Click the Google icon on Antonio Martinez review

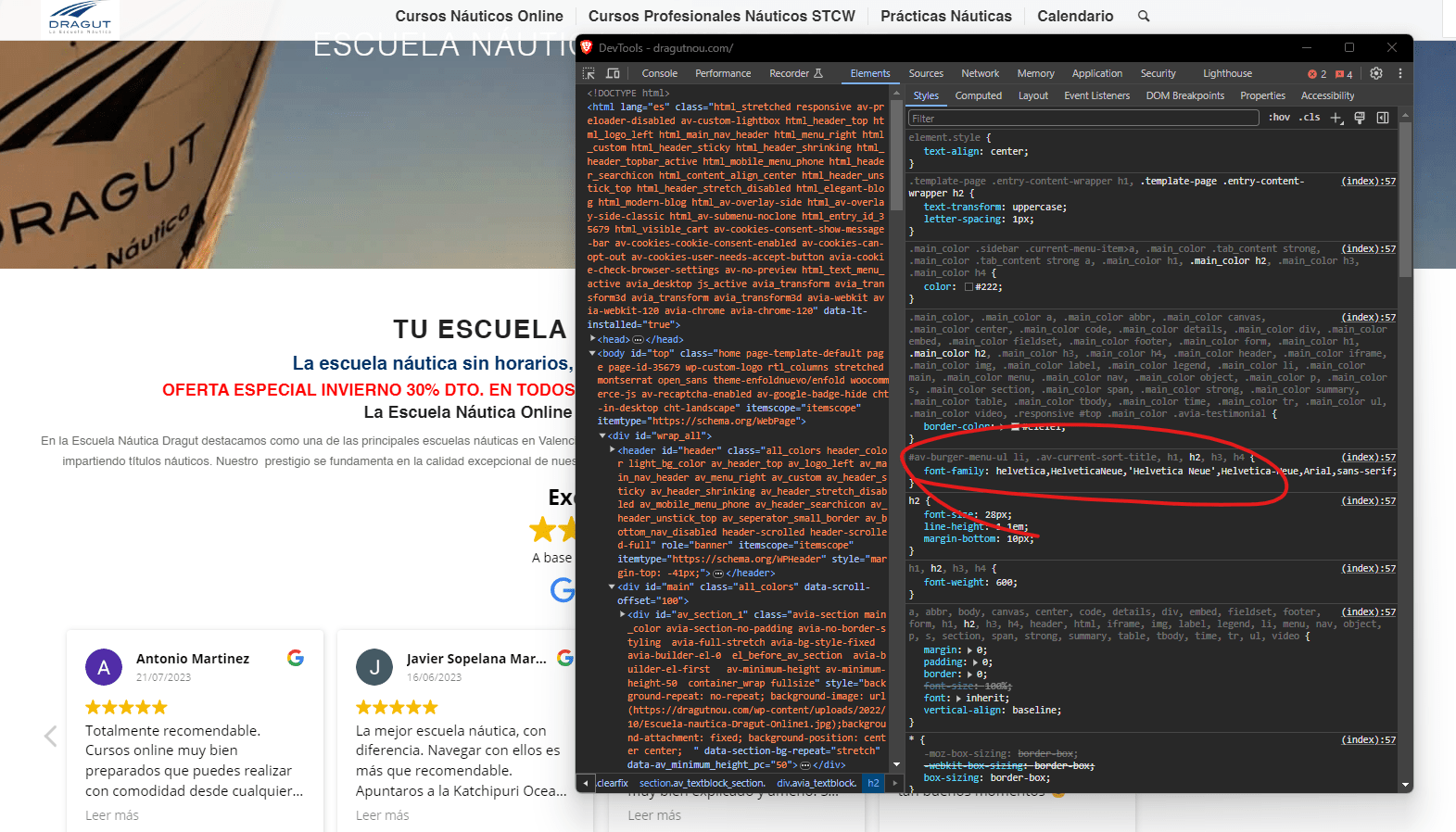[x=296, y=658]
